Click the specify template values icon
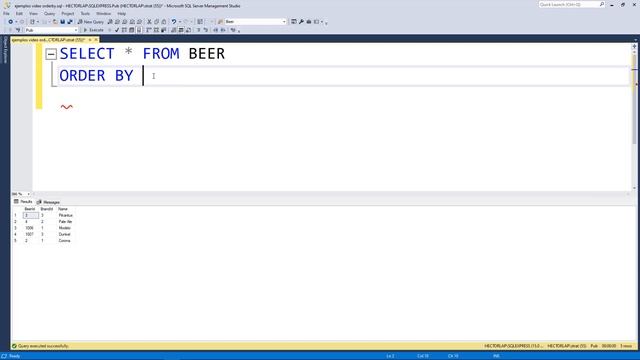This screenshot has width=640, height=360. pyautogui.click(x=232, y=30)
